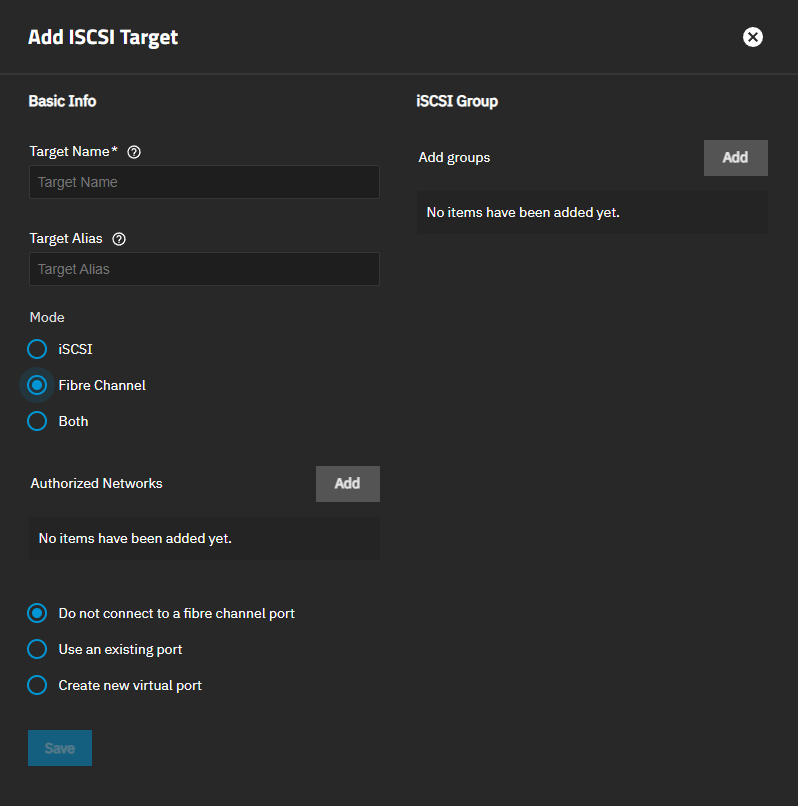Click into the Target Alias text box
This screenshot has height=806, width=798.
(x=204, y=269)
